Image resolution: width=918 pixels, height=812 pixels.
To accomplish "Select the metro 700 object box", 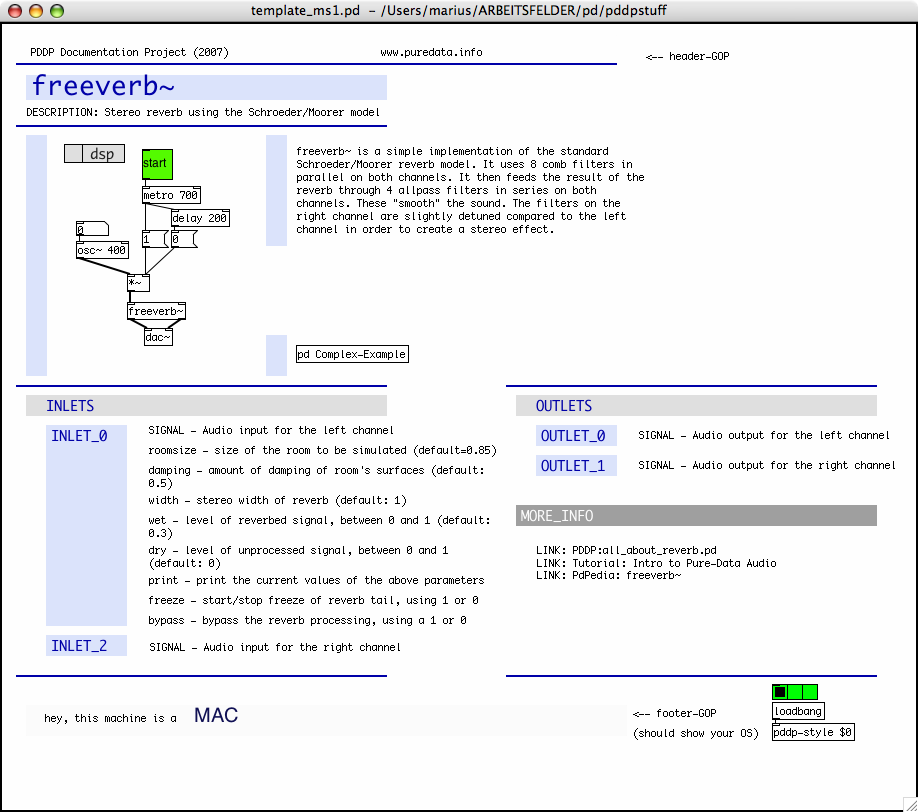I will click(x=172, y=195).
